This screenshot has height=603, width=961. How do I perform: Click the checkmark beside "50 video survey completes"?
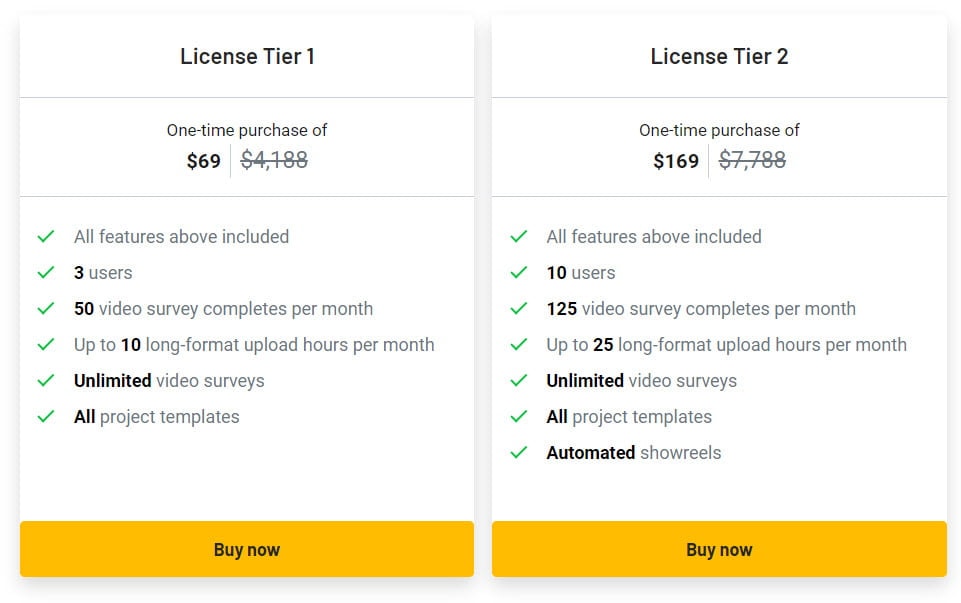(46, 308)
